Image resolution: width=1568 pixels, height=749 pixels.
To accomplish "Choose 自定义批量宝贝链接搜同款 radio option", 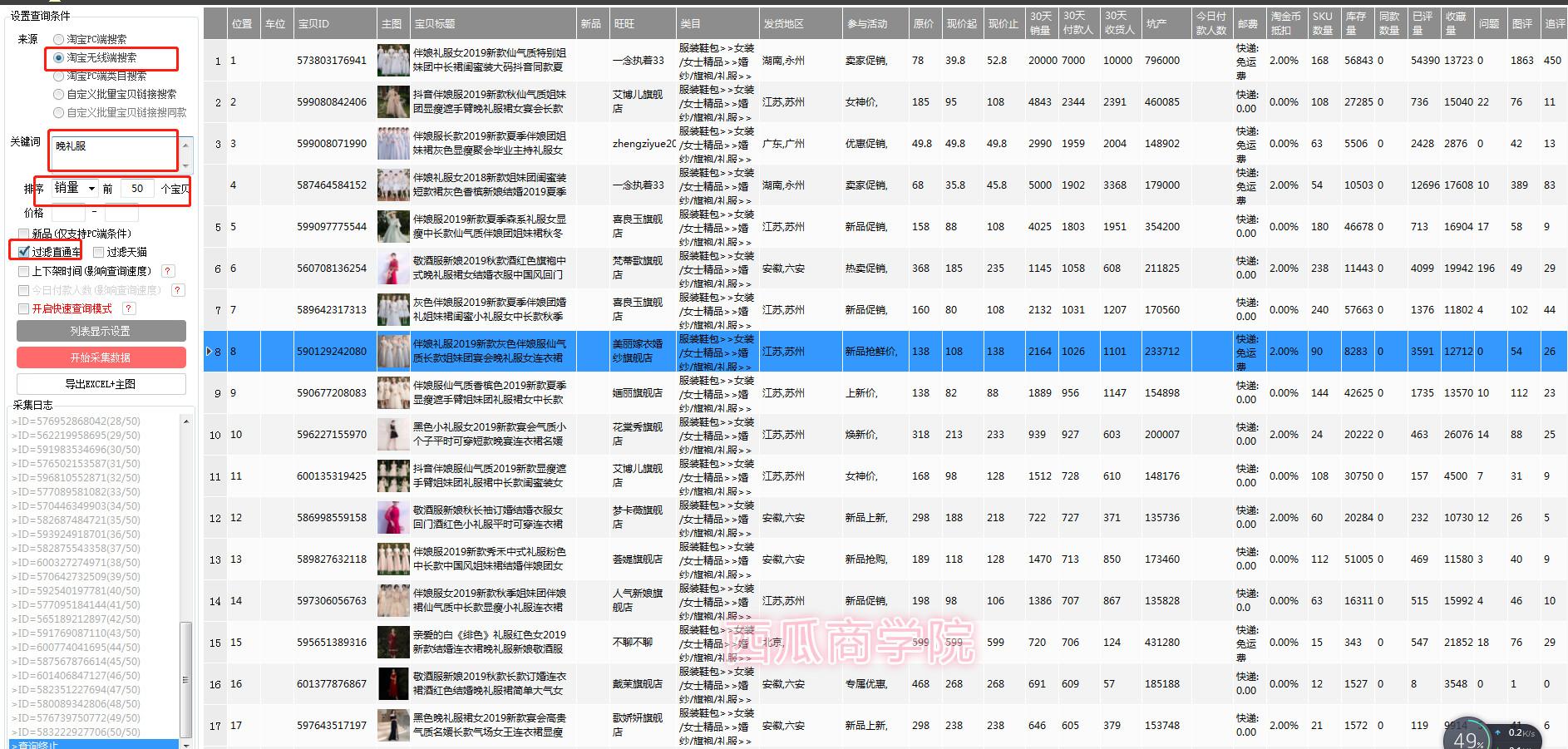I will tap(58, 112).
